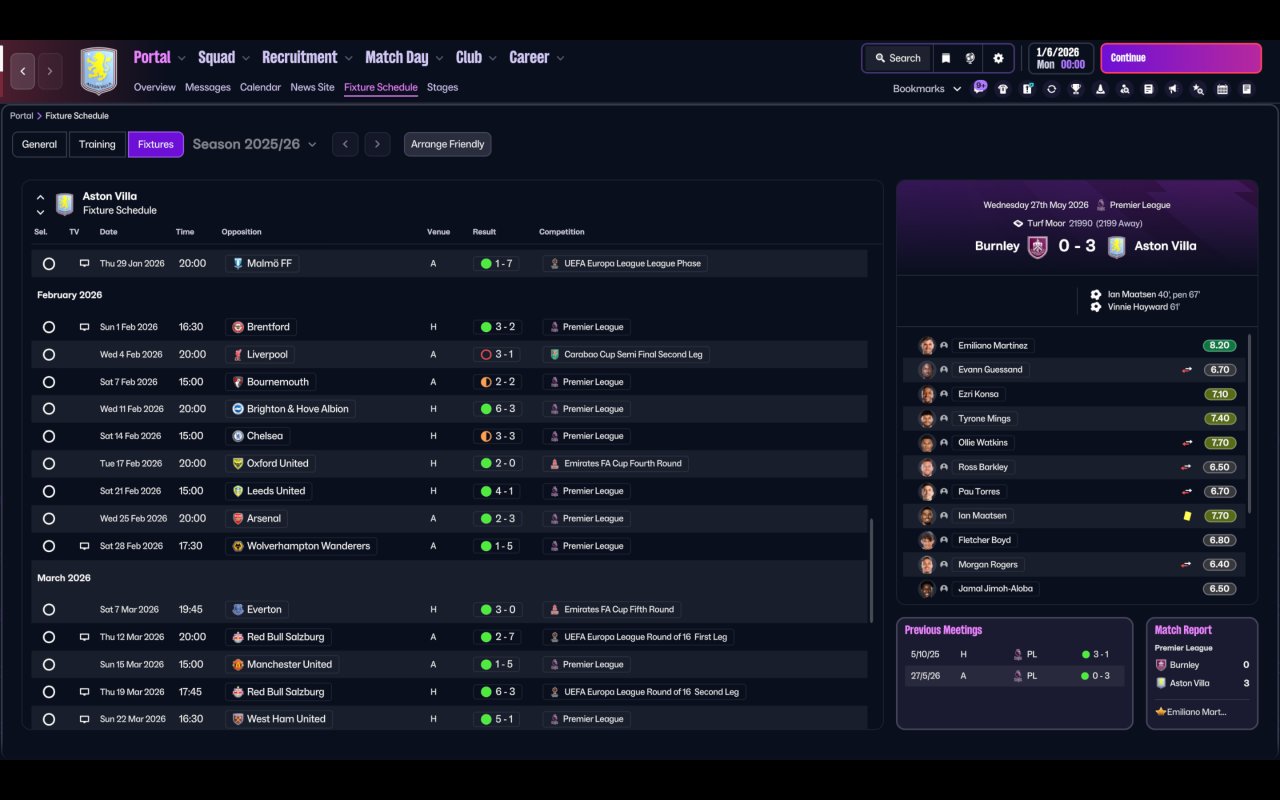Click the TV icon on the Wolverhampton Wanderers row
The image size is (1280, 800).
(84, 546)
